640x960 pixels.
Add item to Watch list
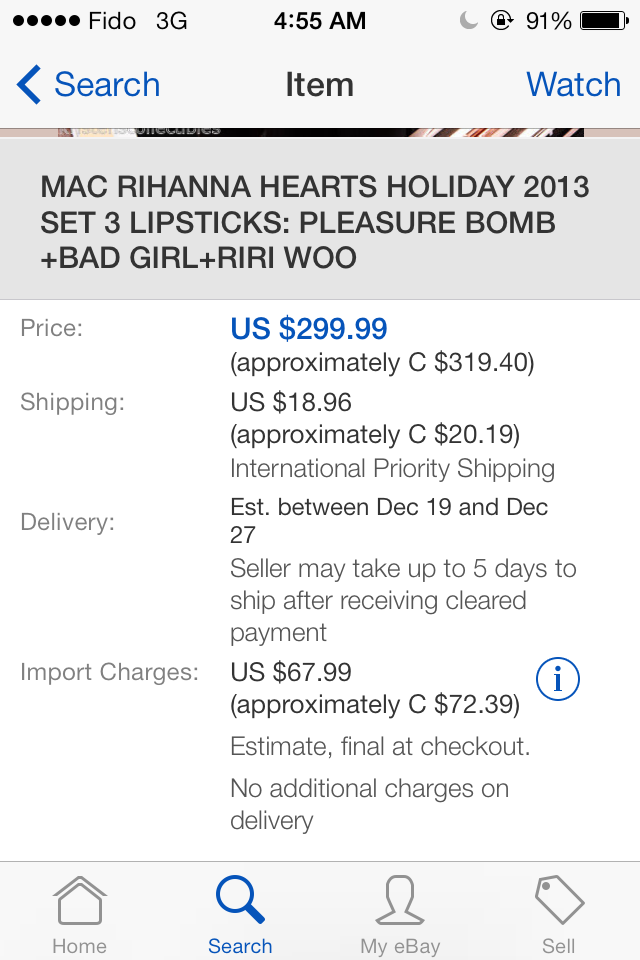coord(573,84)
